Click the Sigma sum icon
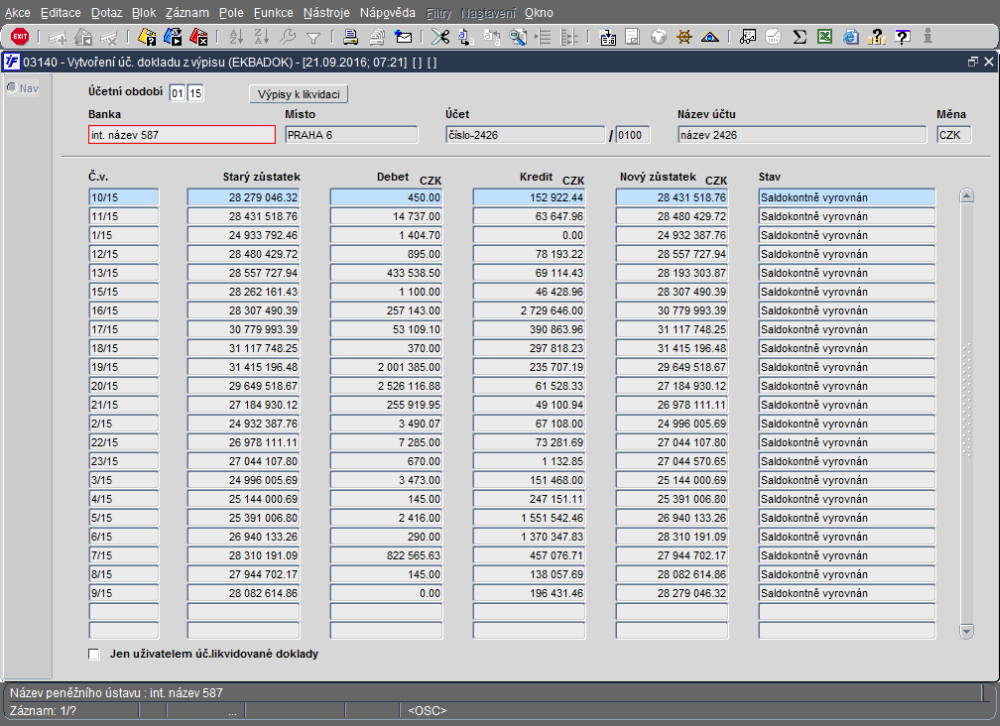Image resolution: width=1000 pixels, height=726 pixels. (799, 37)
